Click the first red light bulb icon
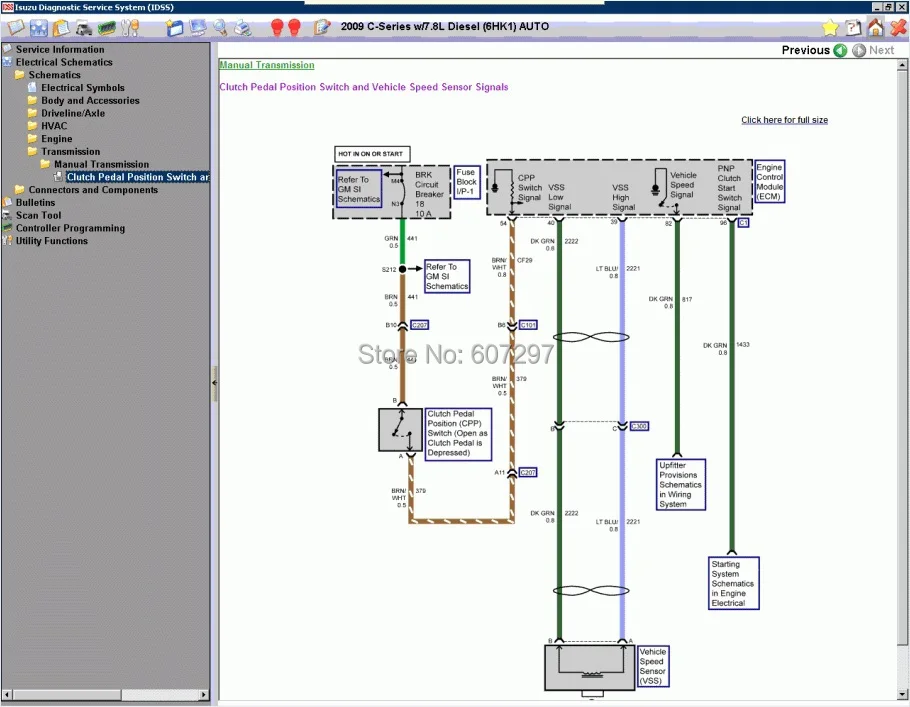This screenshot has width=910, height=707. [x=277, y=27]
